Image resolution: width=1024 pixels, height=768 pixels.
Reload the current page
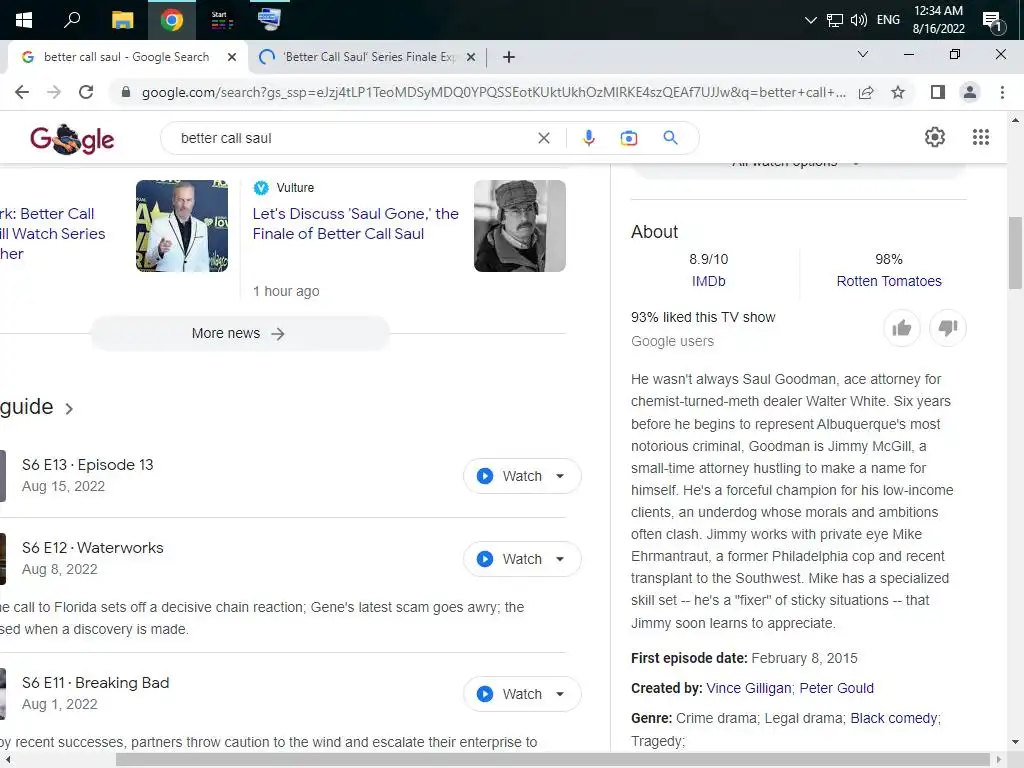pos(86,92)
